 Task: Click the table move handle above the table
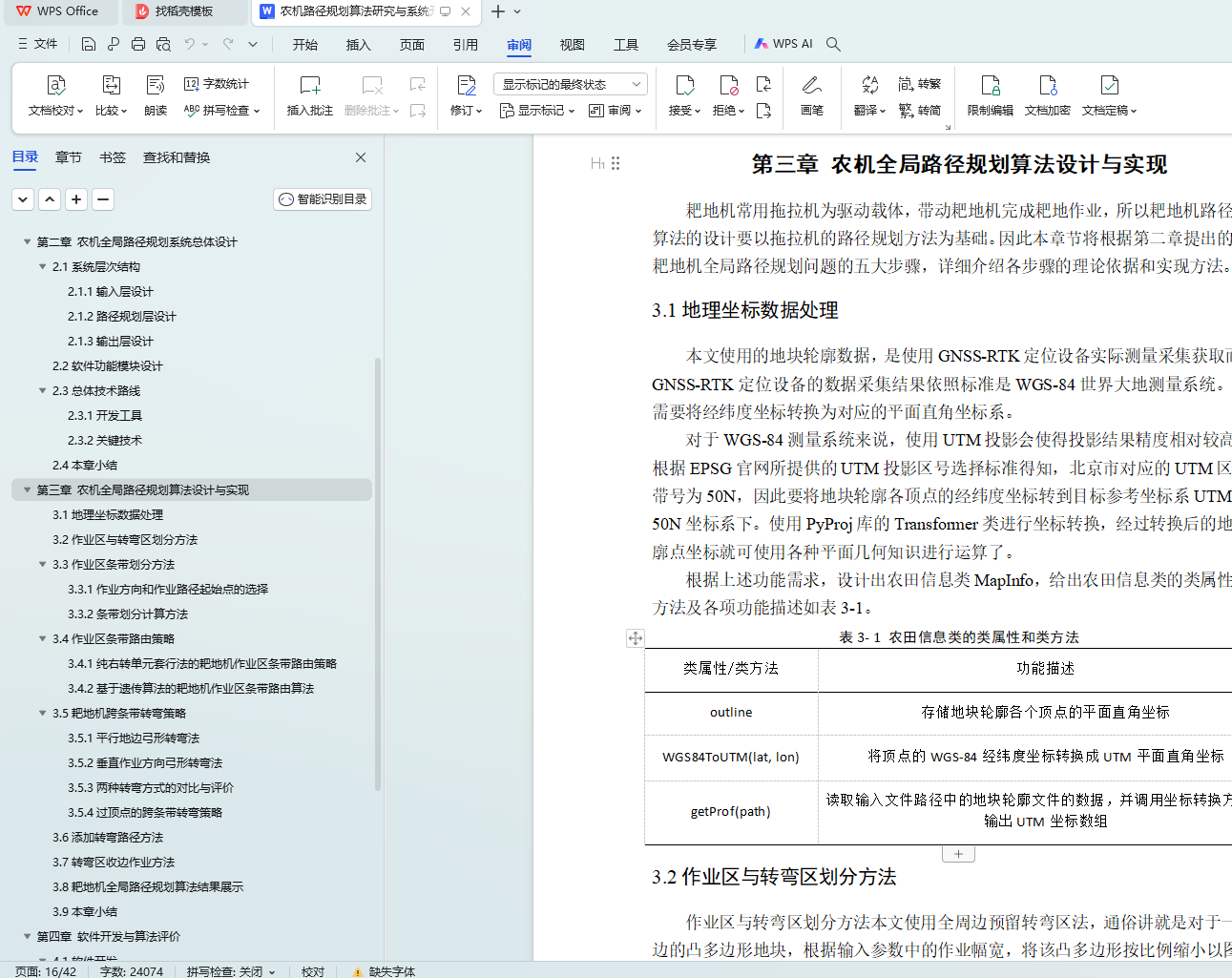[x=636, y=638]
